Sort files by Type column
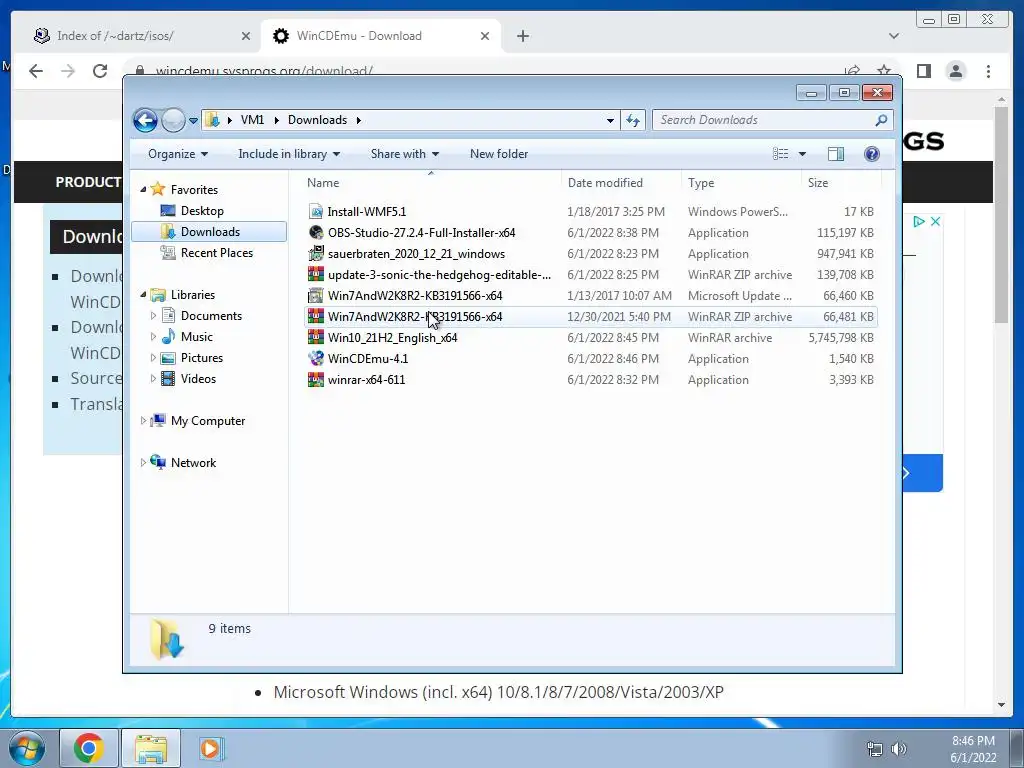Screen dimensions: 1024x768 point(741,183)
